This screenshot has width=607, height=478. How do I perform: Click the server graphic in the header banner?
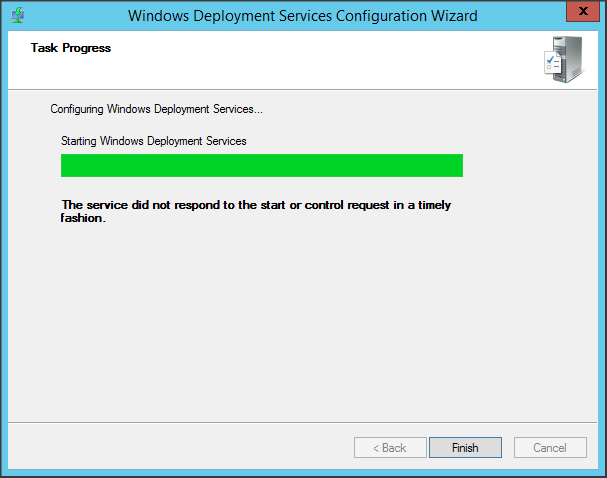pos(561,60)
